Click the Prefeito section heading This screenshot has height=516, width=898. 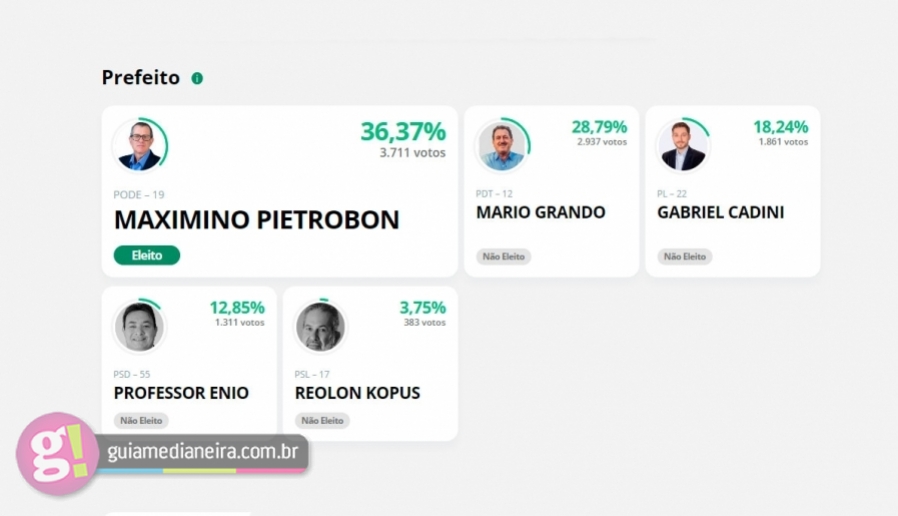(141, 77)
